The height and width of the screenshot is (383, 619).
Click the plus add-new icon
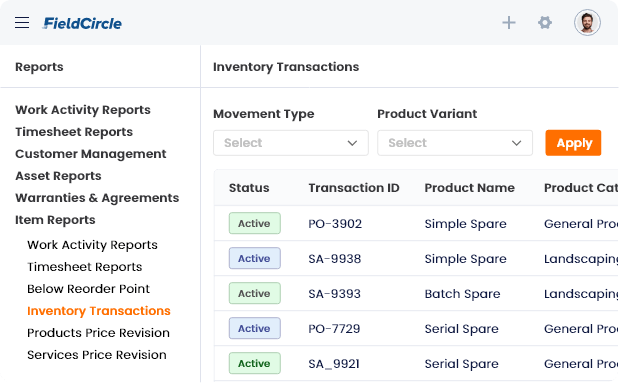point(509,23)
